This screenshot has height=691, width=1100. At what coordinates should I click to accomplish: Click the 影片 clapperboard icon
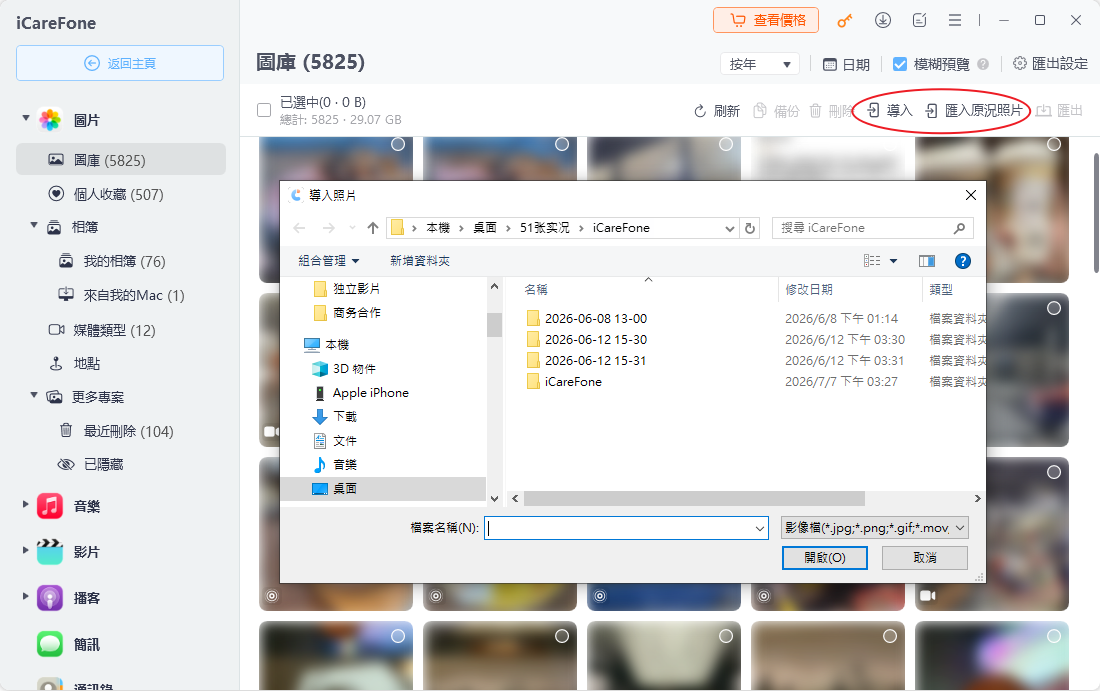(50, 551)
